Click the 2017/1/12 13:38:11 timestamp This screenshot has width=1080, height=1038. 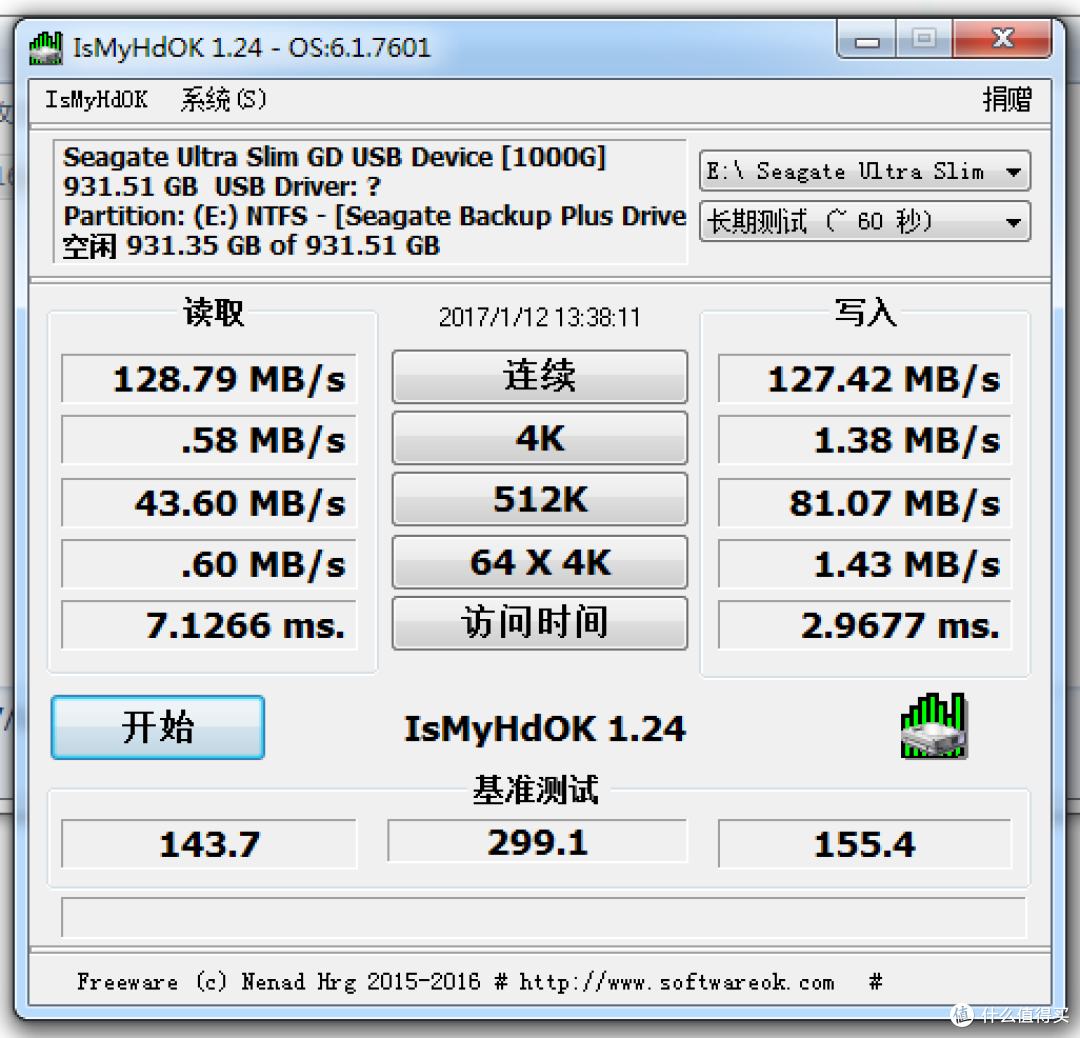pyautogui.click(x=539, y=317)
